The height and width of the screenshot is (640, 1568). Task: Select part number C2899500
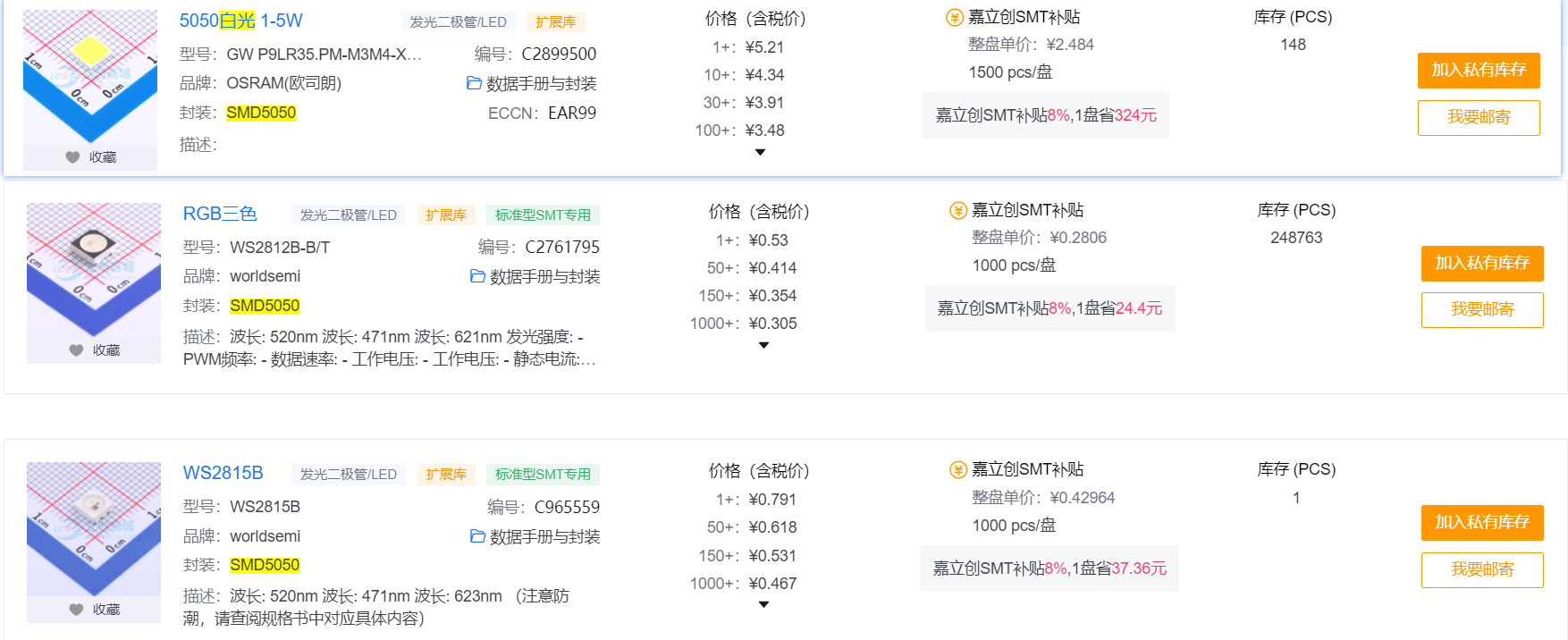(559, 55)
